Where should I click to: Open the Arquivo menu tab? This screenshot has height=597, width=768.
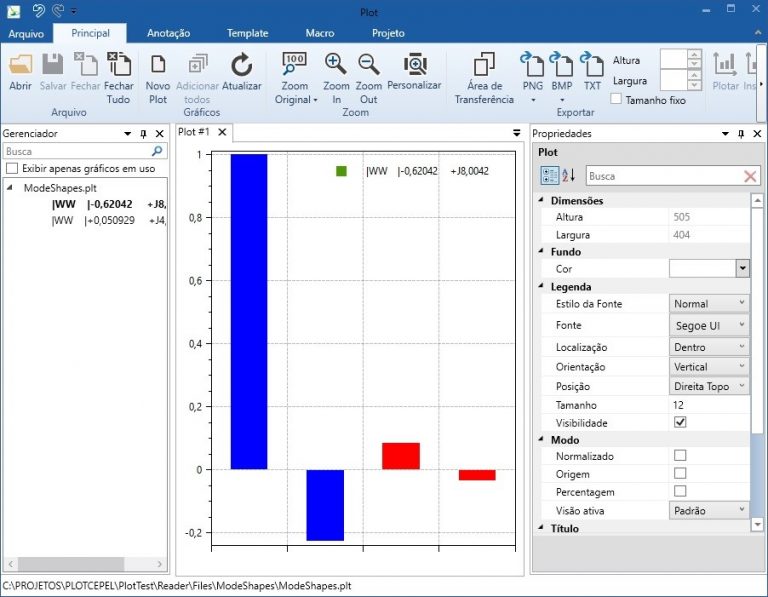27,33
